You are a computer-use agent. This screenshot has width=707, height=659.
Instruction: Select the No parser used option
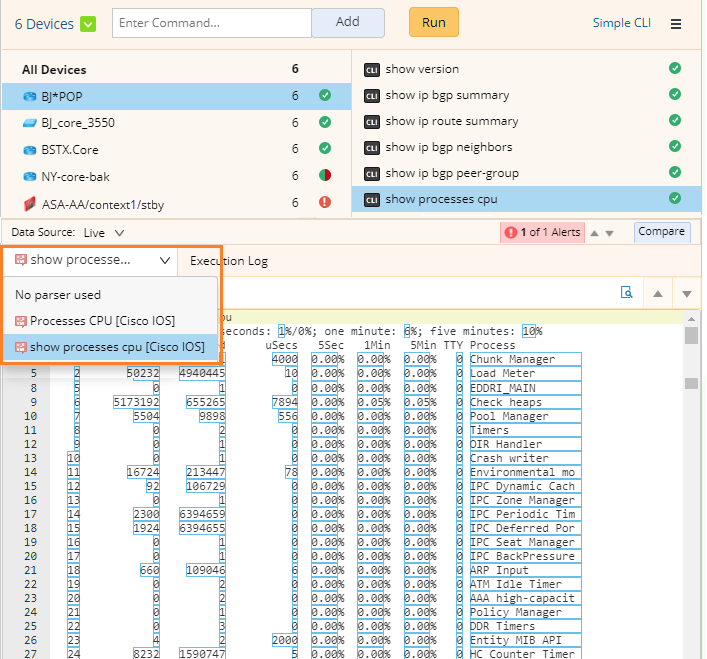tap(58, 295)
